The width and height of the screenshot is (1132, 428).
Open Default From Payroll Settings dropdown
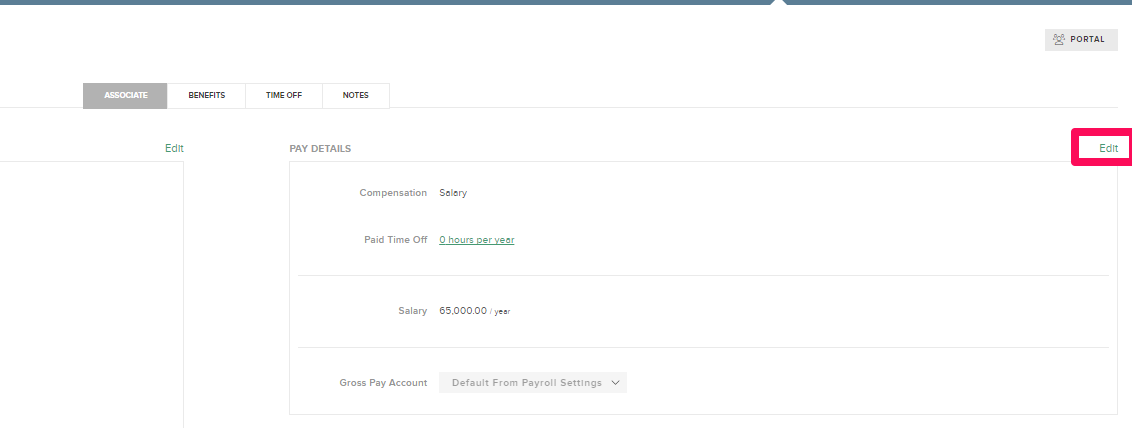533,383
